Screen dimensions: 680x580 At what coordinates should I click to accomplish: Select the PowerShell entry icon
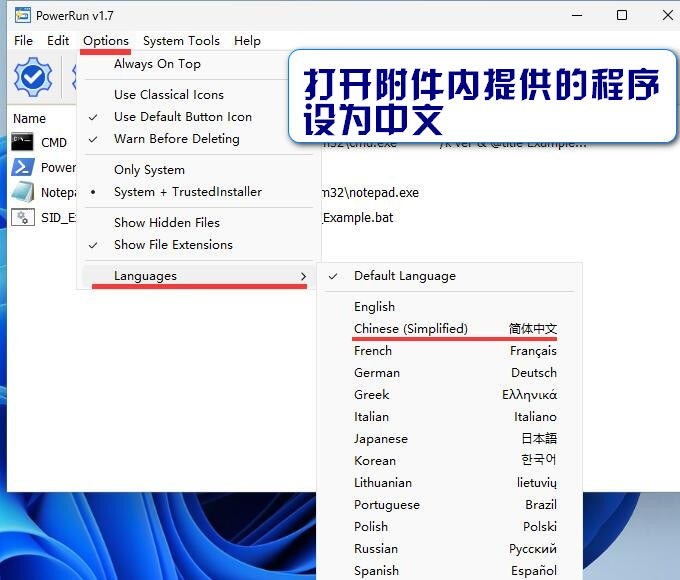(23, 167)
